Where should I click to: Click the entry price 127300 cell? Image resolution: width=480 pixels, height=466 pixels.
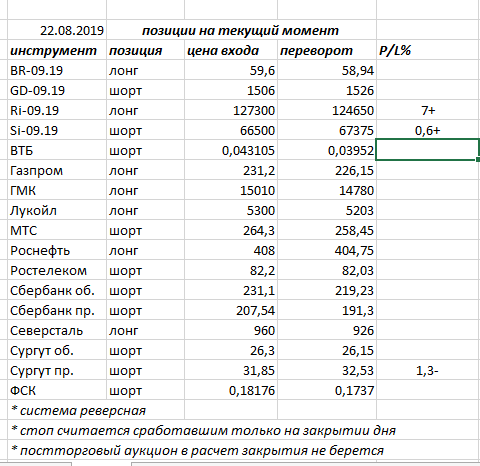[x=231, y=110]
